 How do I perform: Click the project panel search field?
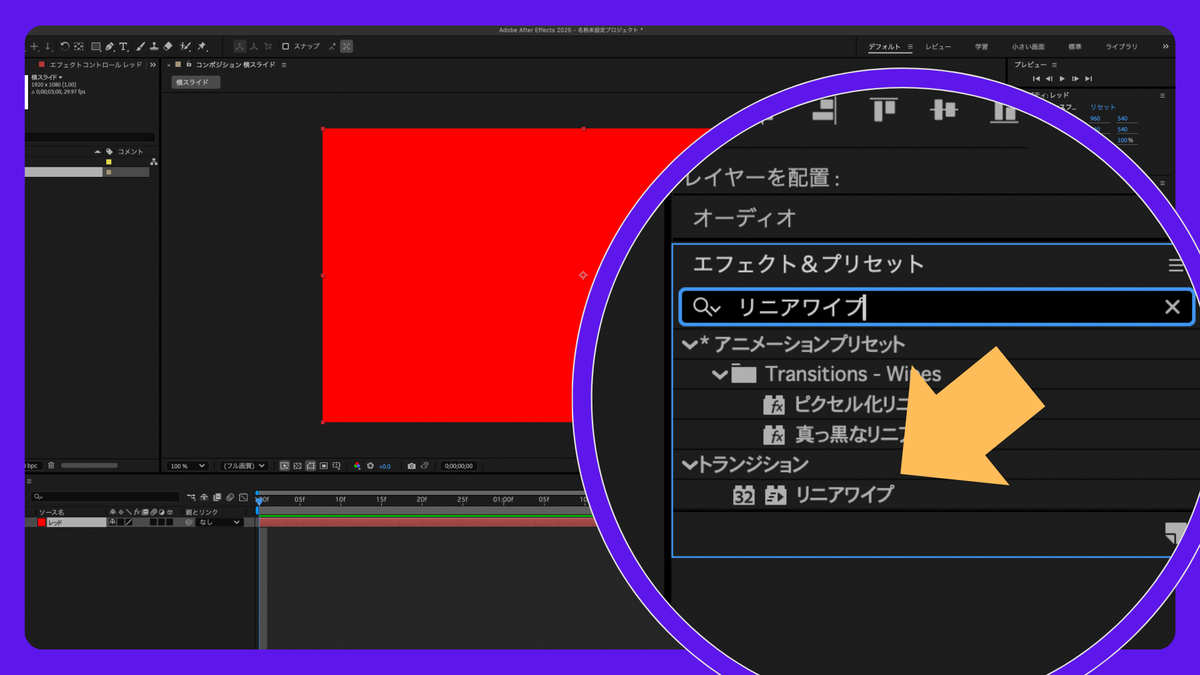click(x=90, y=137)
